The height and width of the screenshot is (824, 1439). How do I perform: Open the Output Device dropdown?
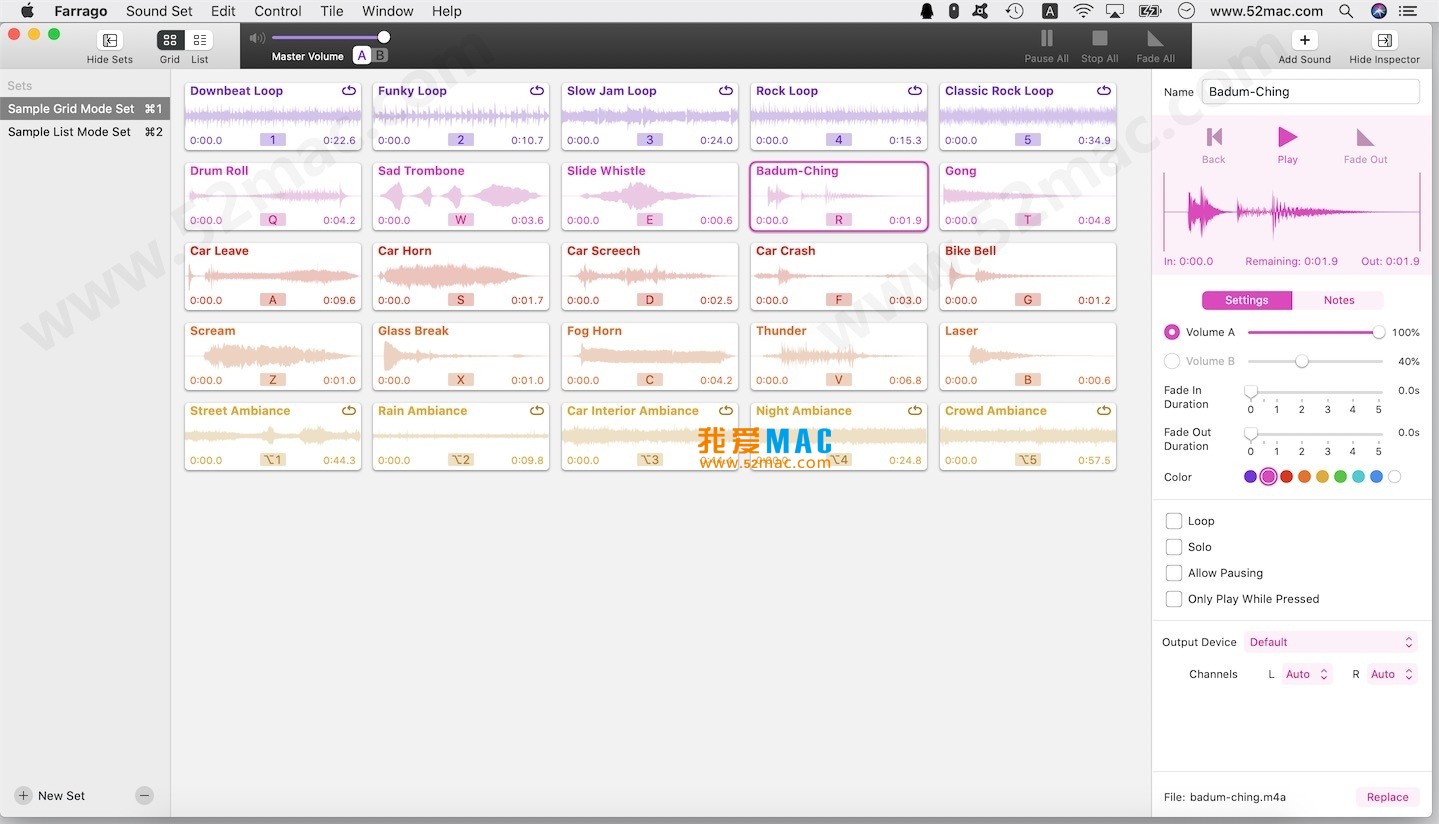click(1331, 642)
